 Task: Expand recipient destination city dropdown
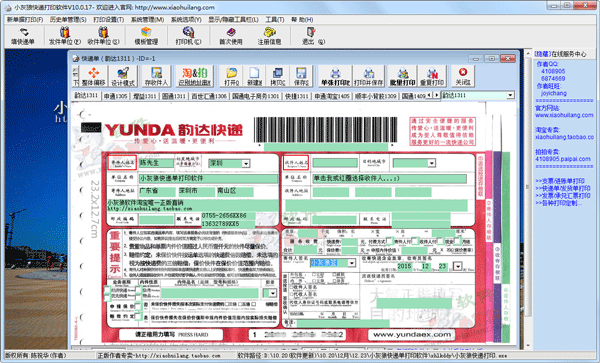(x=431, y=163)
